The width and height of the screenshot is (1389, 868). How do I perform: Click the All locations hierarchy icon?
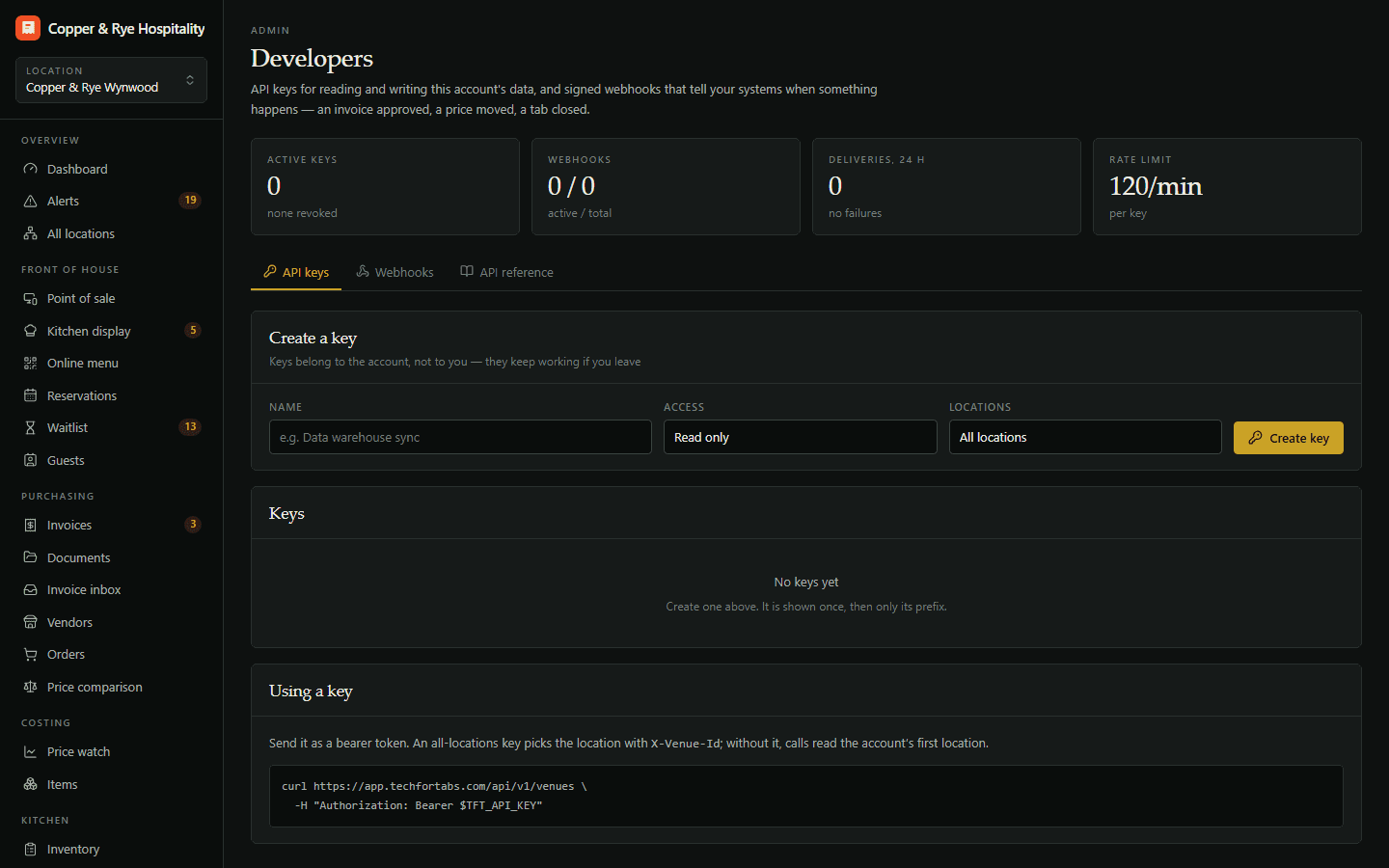pos(30,234)
